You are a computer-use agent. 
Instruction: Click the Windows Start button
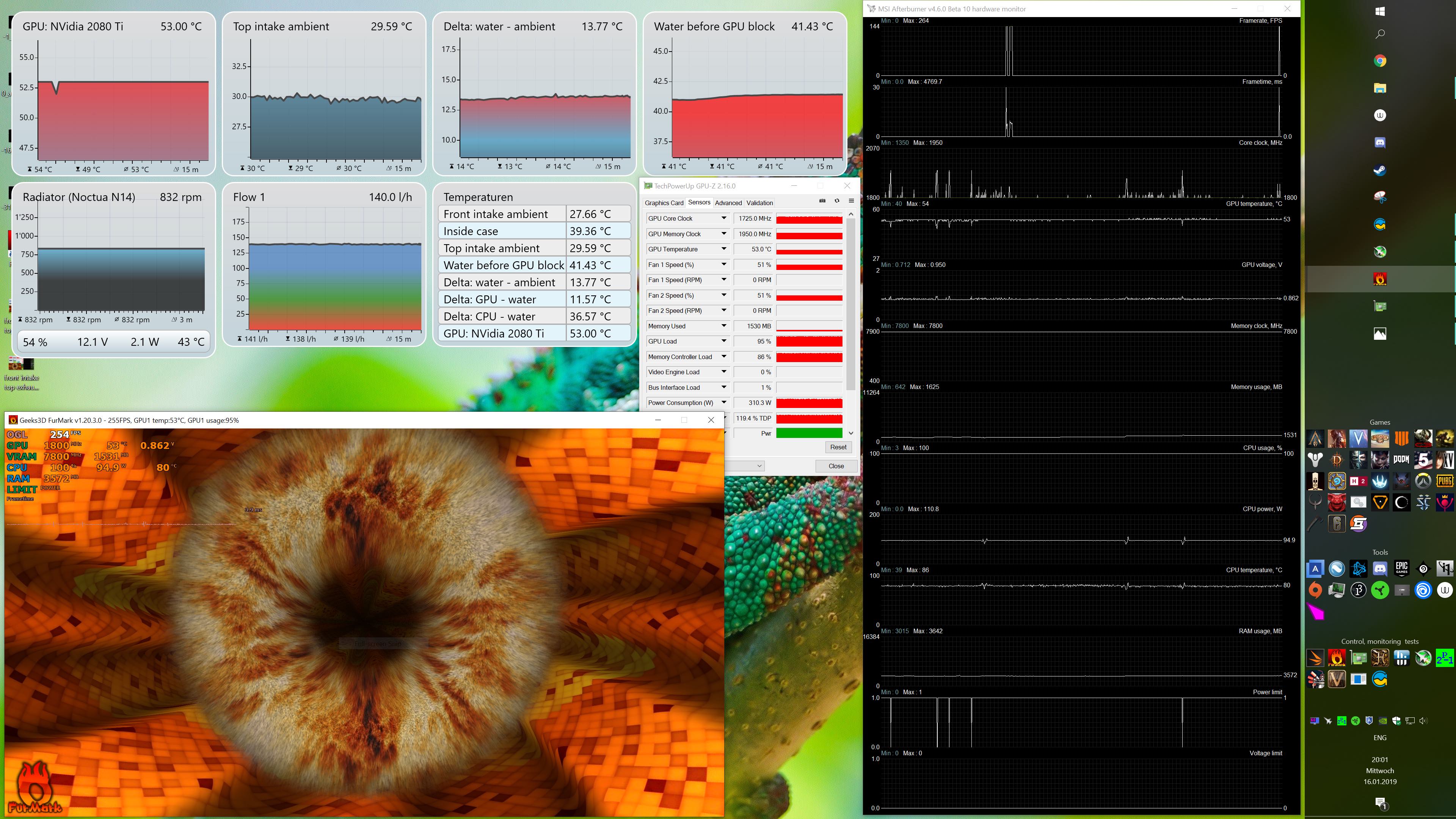pos(1380,11)
